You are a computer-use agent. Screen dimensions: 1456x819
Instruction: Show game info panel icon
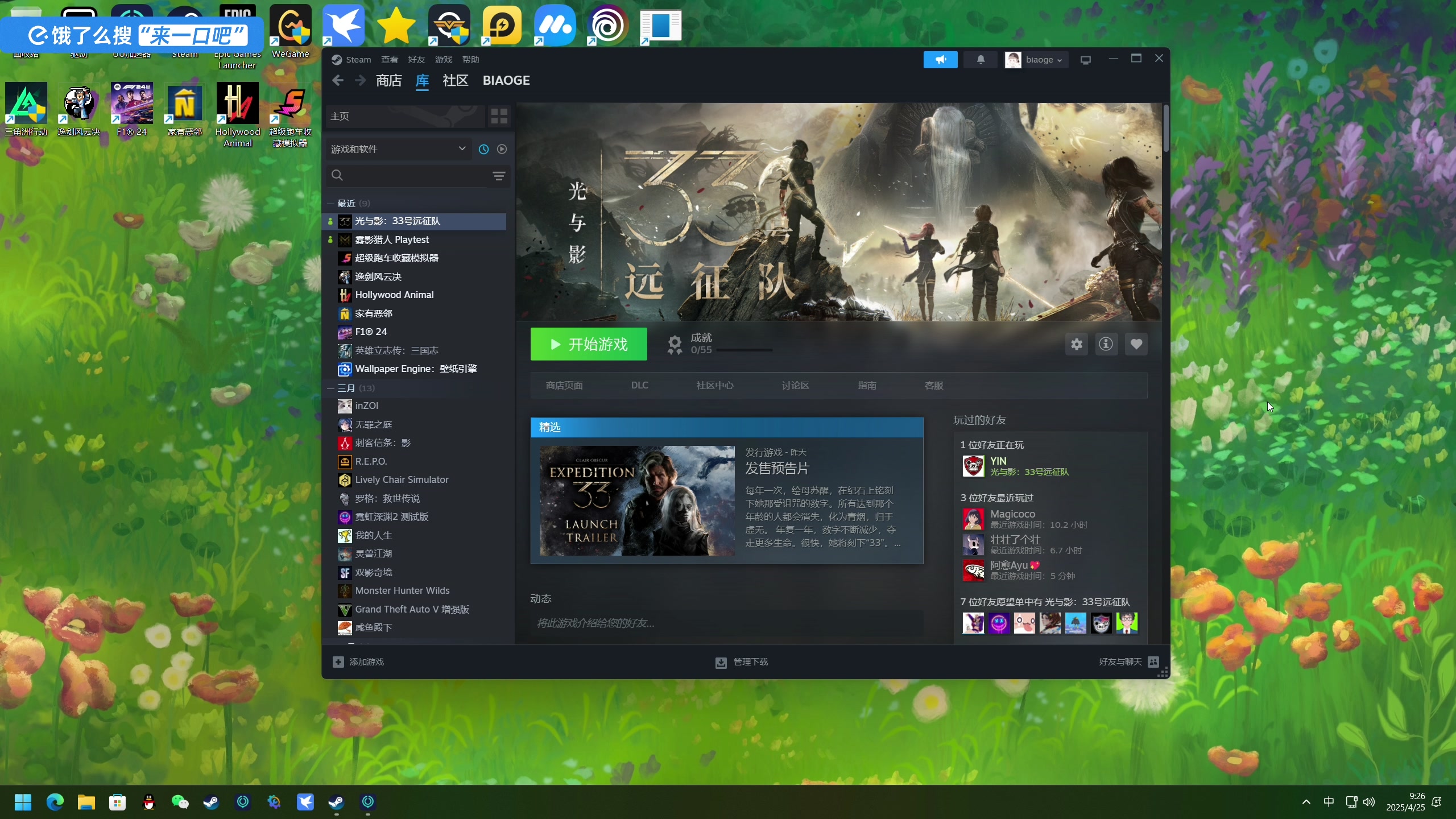click(1106, 344)
